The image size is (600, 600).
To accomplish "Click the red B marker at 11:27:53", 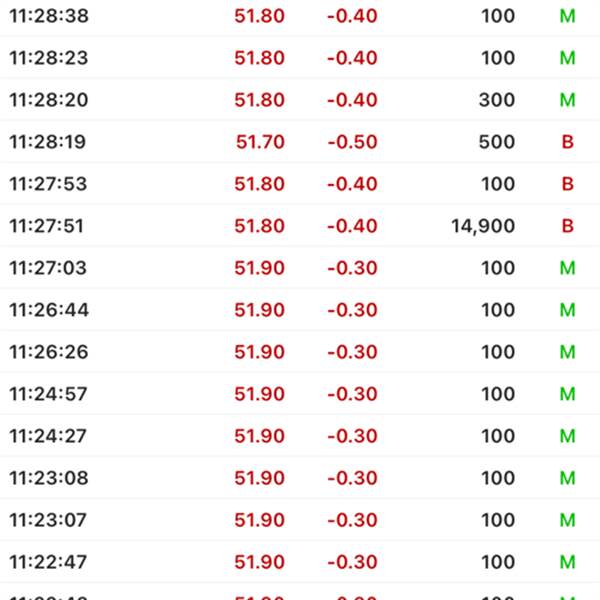I will [567, 184].
